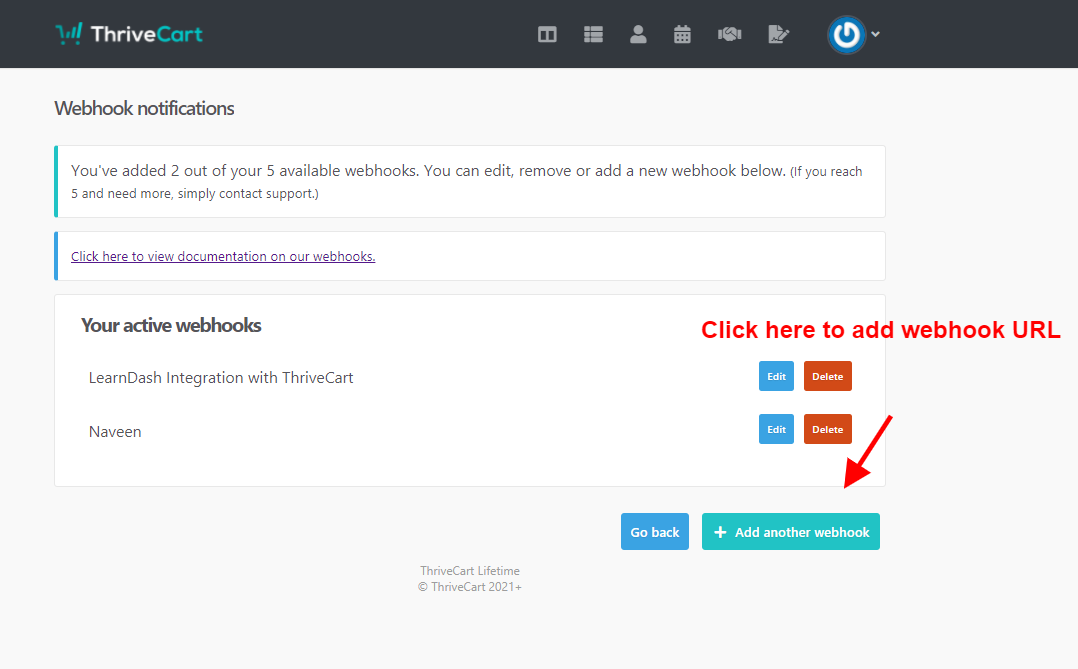Click the ThriveCart logo
1078x669 pixels.
[129, 34]
